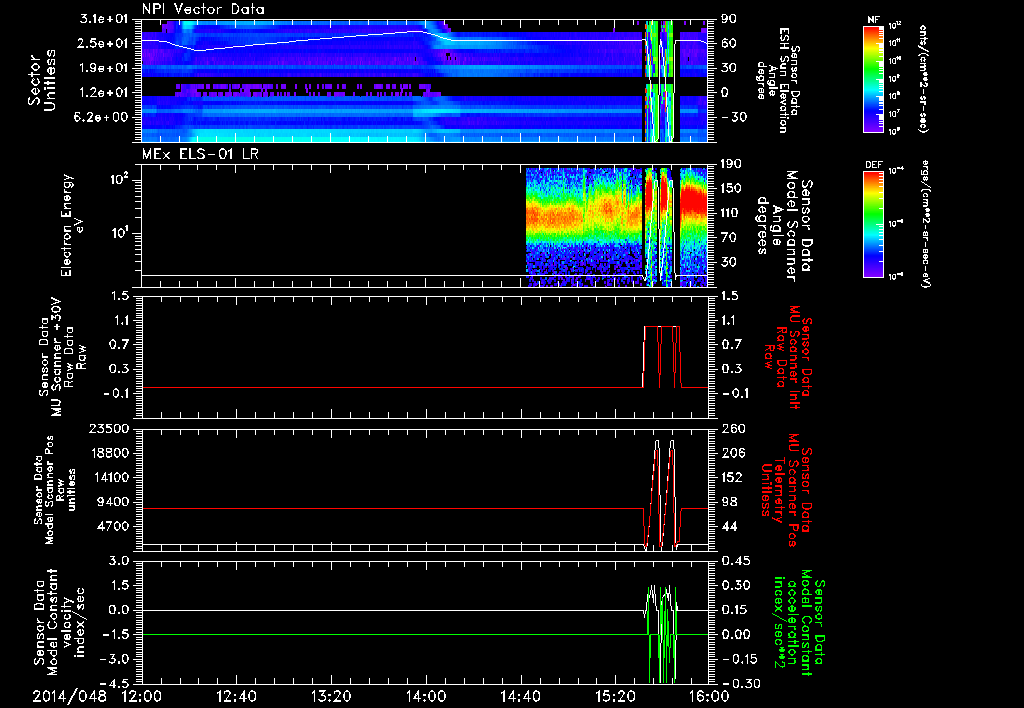This screenshot has width=1024, height=708.
Task: Click the '206' telemetry tick value
Action: 731,453
